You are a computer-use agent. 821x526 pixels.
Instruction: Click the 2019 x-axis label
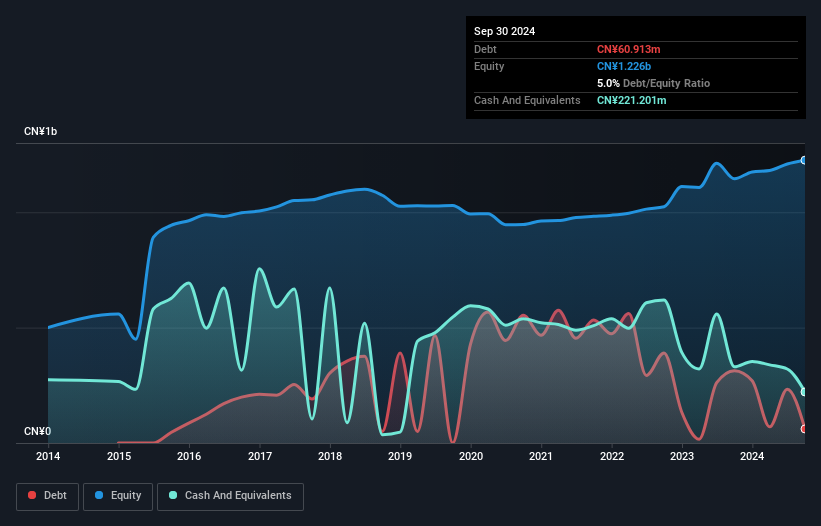pyautogui.click(x=400, y=456)
